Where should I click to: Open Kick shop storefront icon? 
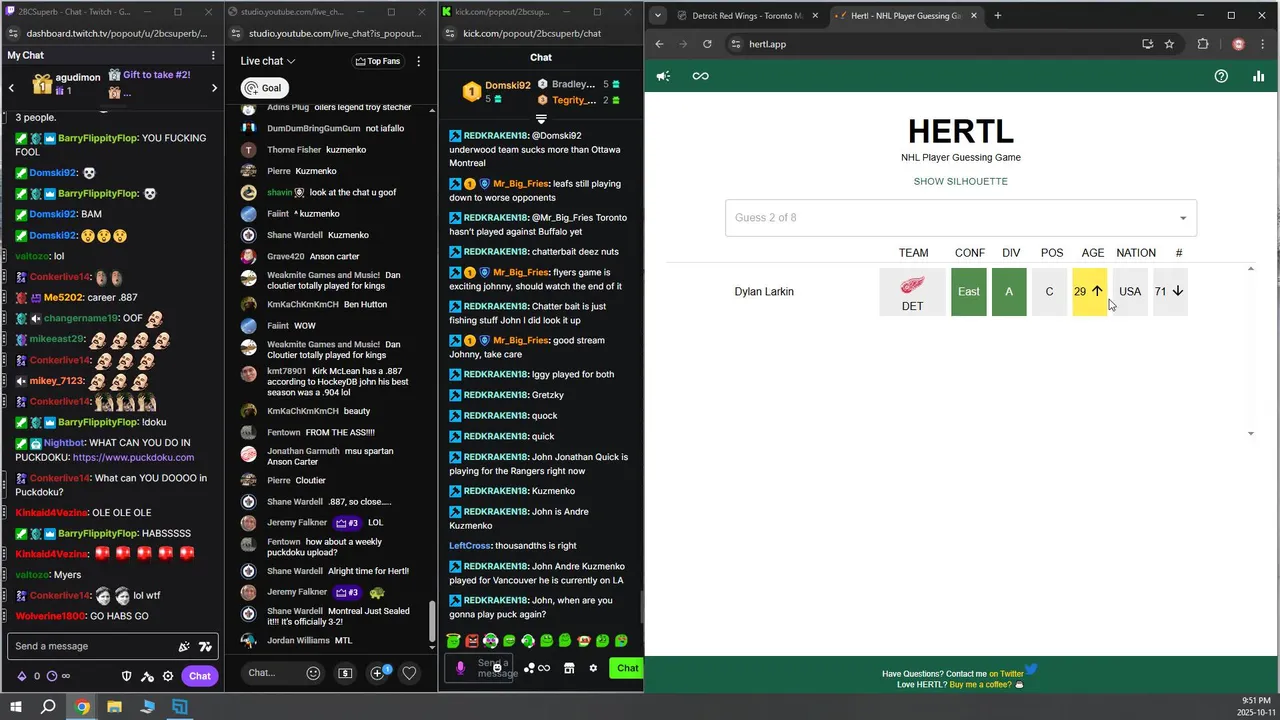click(569, 668)
